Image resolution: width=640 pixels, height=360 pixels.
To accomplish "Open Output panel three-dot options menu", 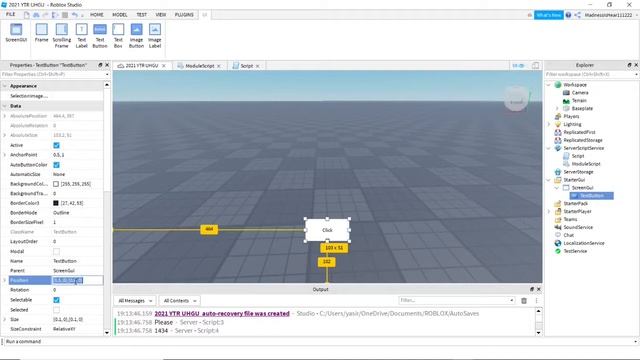I will (536, 301).
